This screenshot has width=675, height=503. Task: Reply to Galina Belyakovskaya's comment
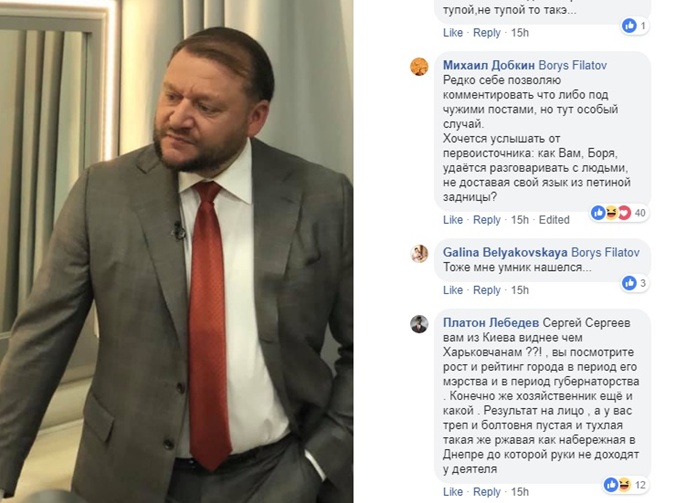[x=486, y=290]
